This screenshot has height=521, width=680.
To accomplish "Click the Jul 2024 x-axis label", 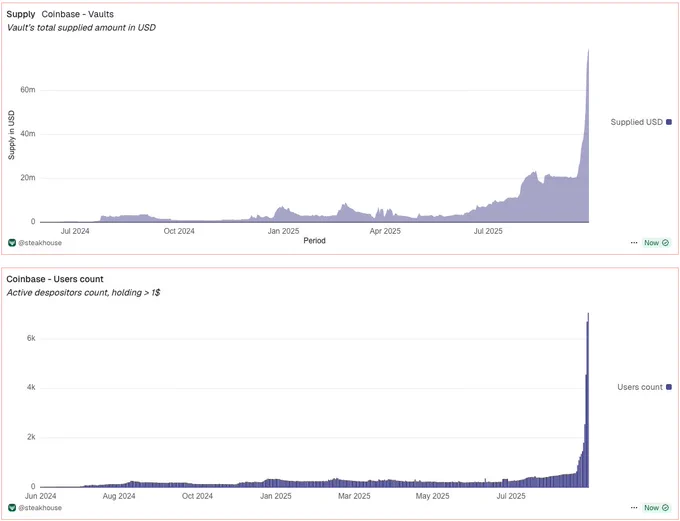I will (75, 231).
